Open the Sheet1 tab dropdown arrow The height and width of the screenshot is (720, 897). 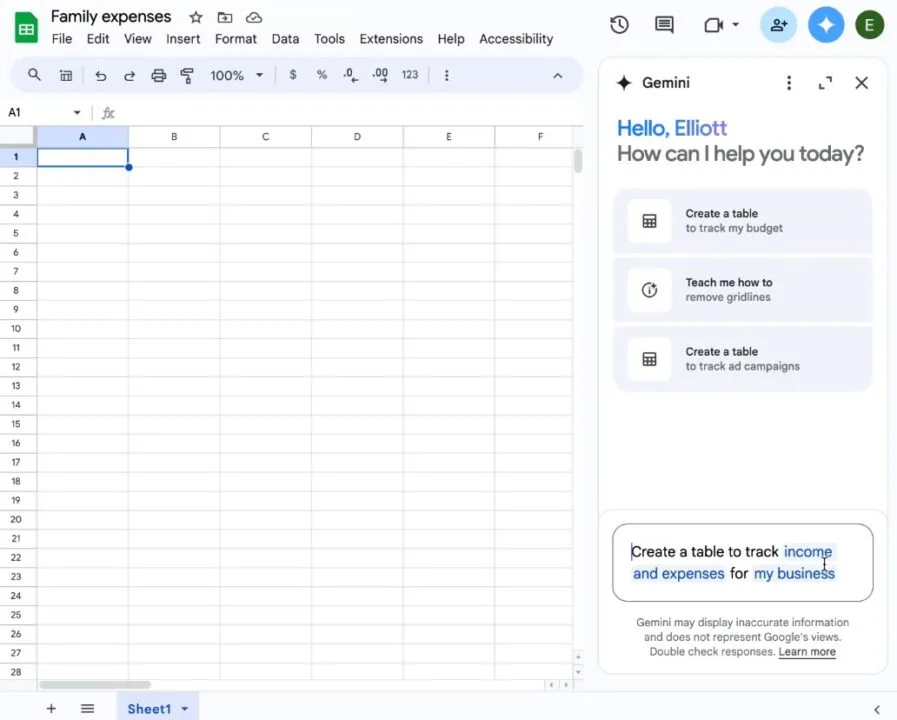click(x=184, y=709)
